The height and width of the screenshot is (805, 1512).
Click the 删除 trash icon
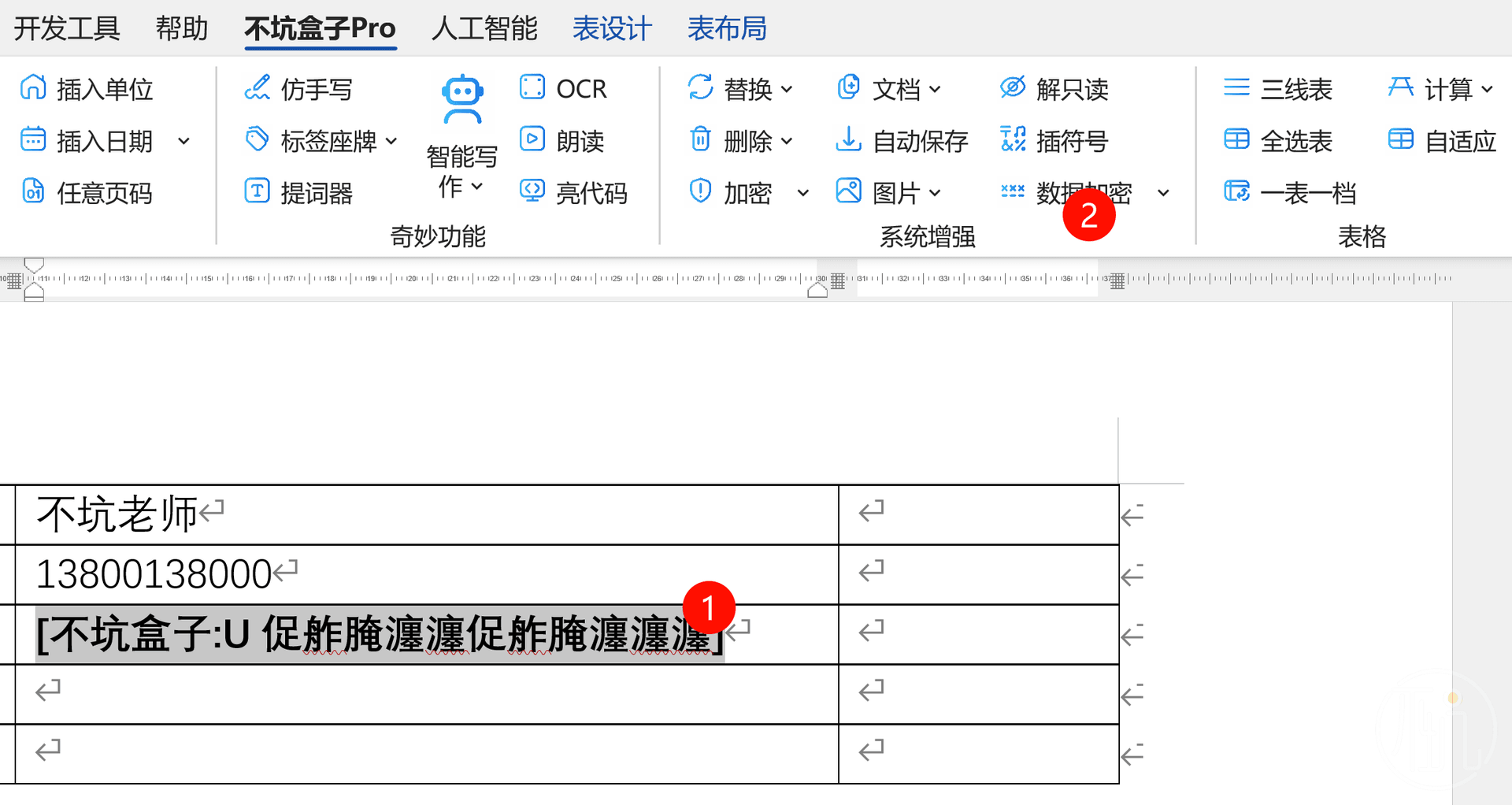click(x=700, y=140)
